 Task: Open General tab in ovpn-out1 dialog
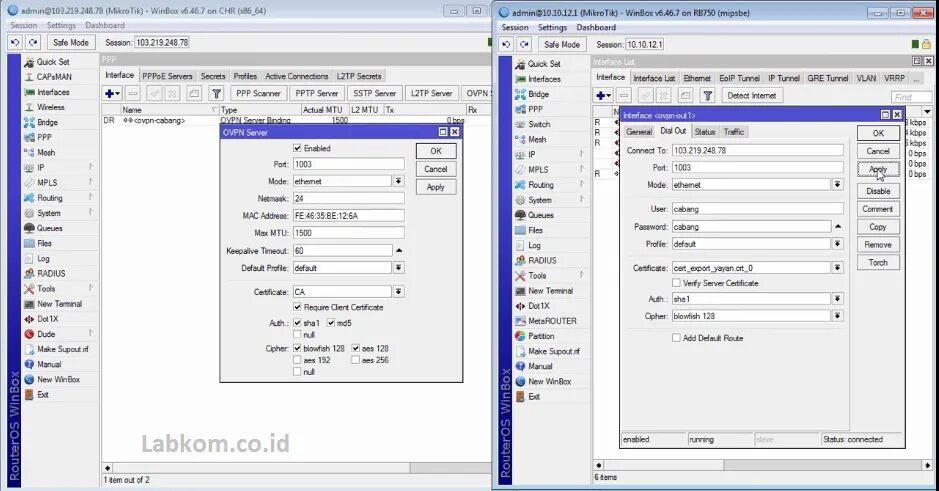point(638,132)
